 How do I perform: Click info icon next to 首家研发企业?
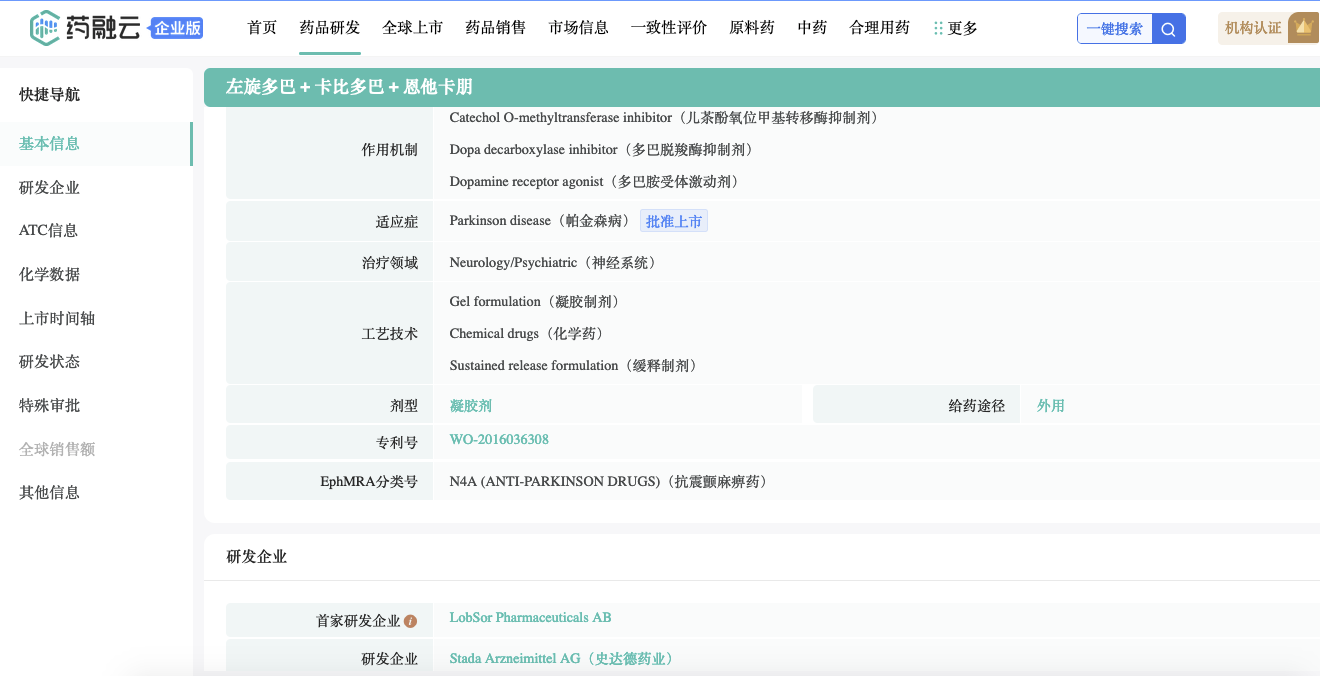pyautogui.click(x=410, y=621)
